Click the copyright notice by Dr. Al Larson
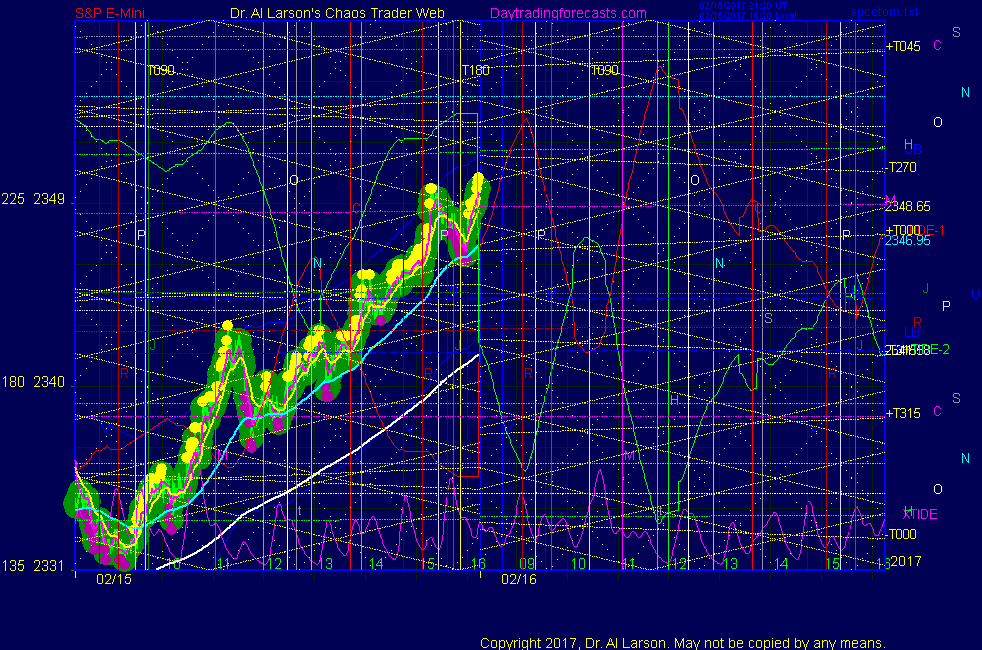The height and width of the screenshot is (650, 982). pyautogui.click(x=683, y=643)
